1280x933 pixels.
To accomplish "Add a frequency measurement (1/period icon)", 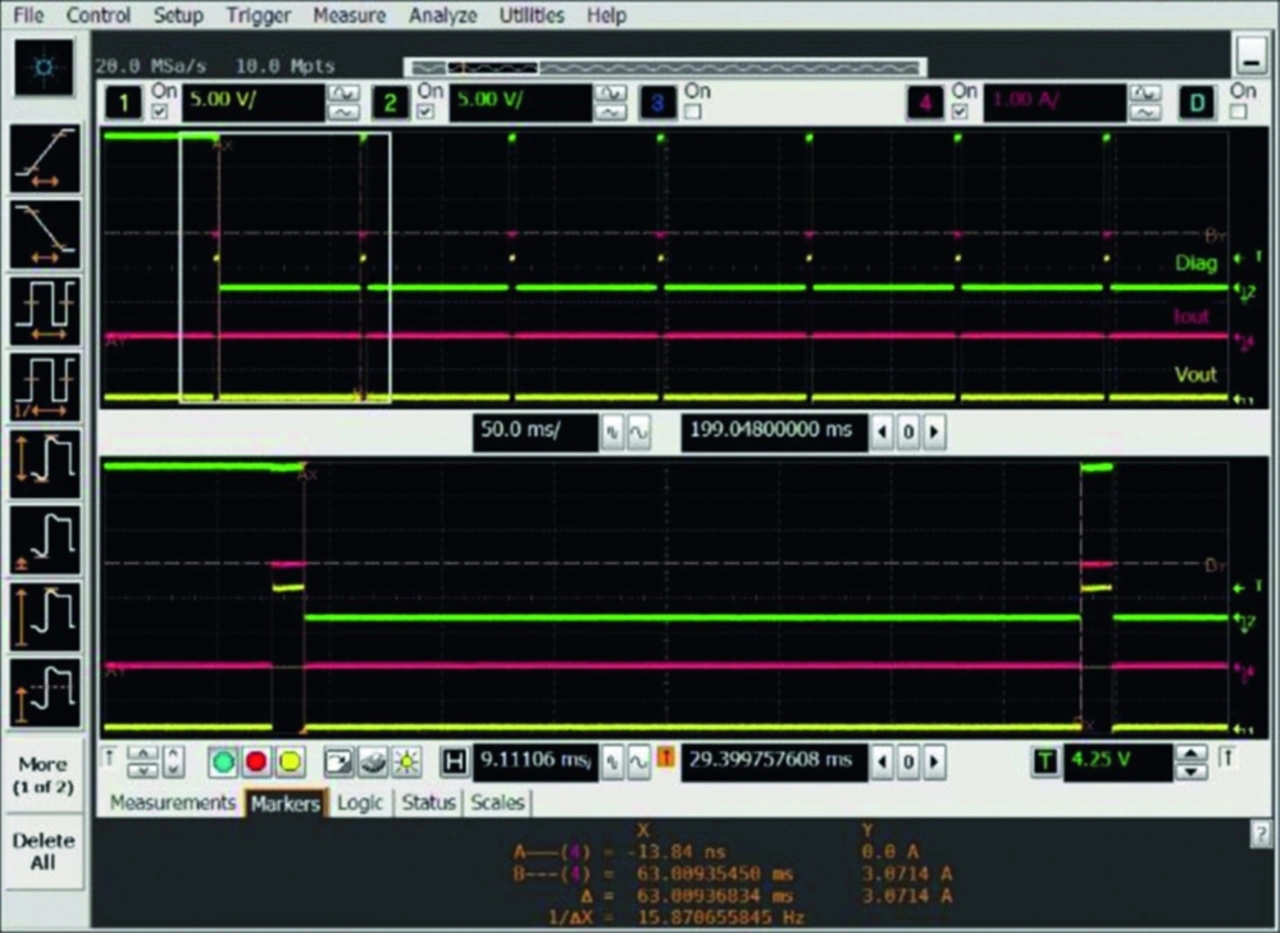I will pos(44,386).
